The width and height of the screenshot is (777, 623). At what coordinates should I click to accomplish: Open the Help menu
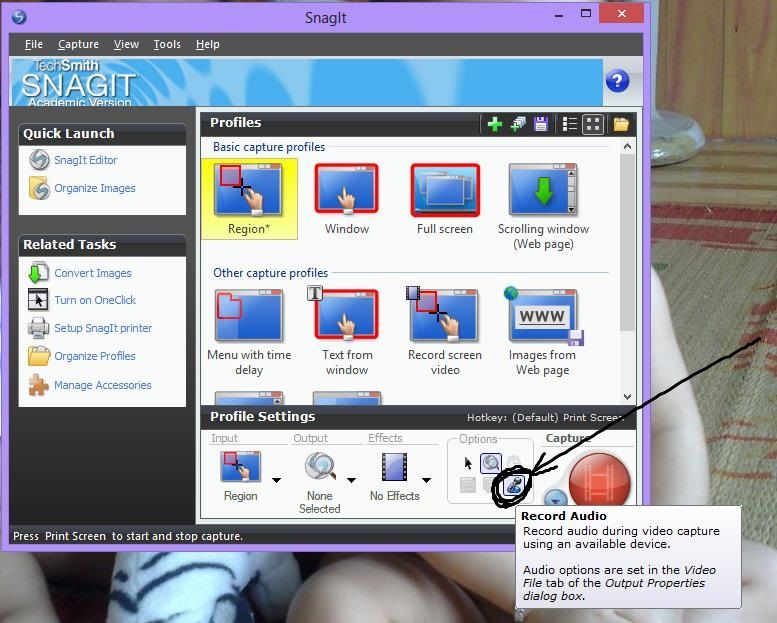click(208, 44)
